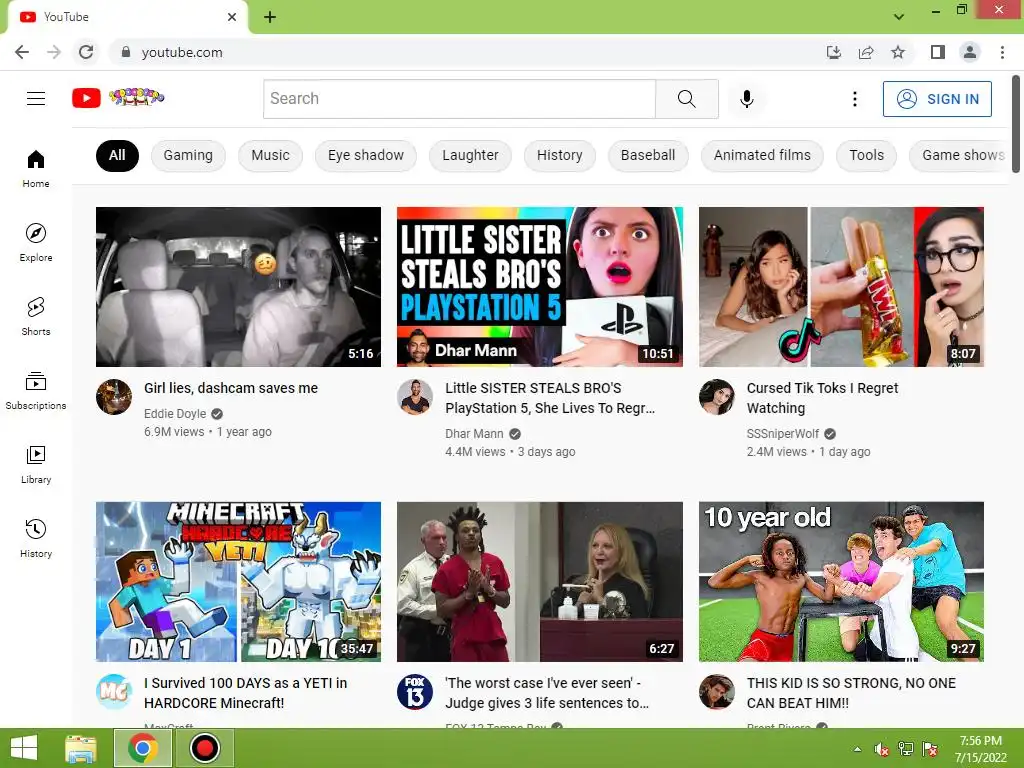Open Chrome profile avatar

(970, 52)
